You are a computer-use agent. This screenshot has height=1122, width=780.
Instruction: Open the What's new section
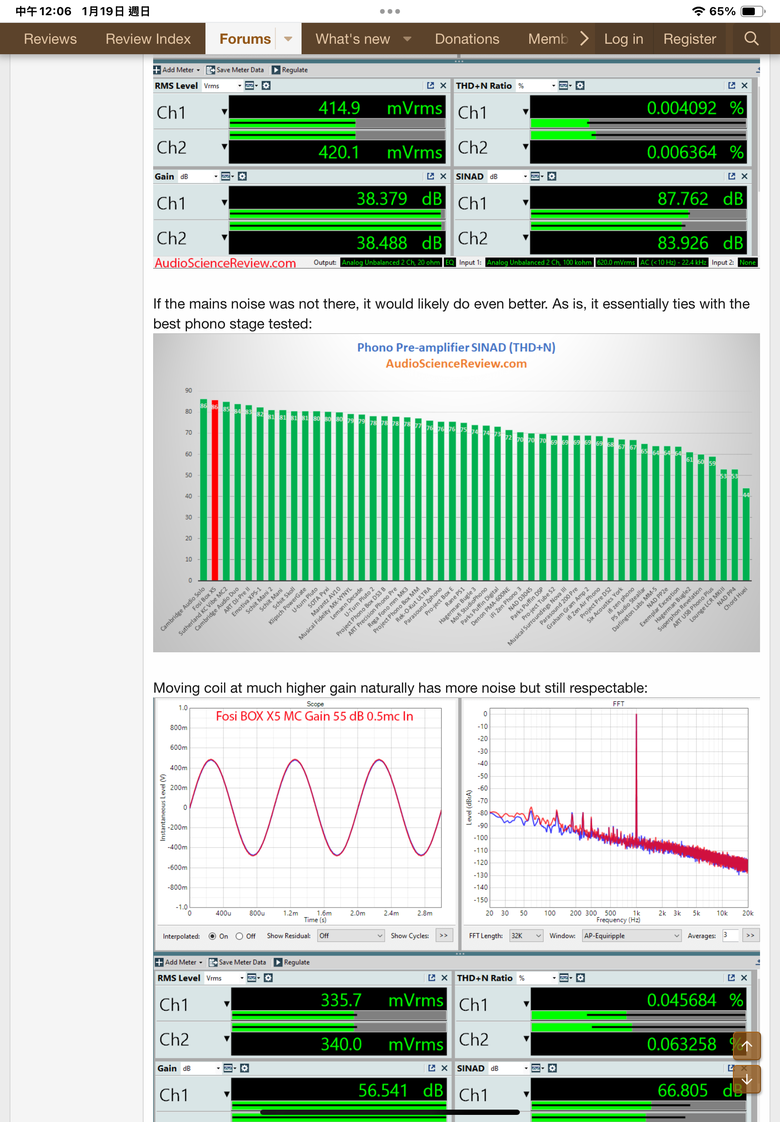click(x=352, y=39)
